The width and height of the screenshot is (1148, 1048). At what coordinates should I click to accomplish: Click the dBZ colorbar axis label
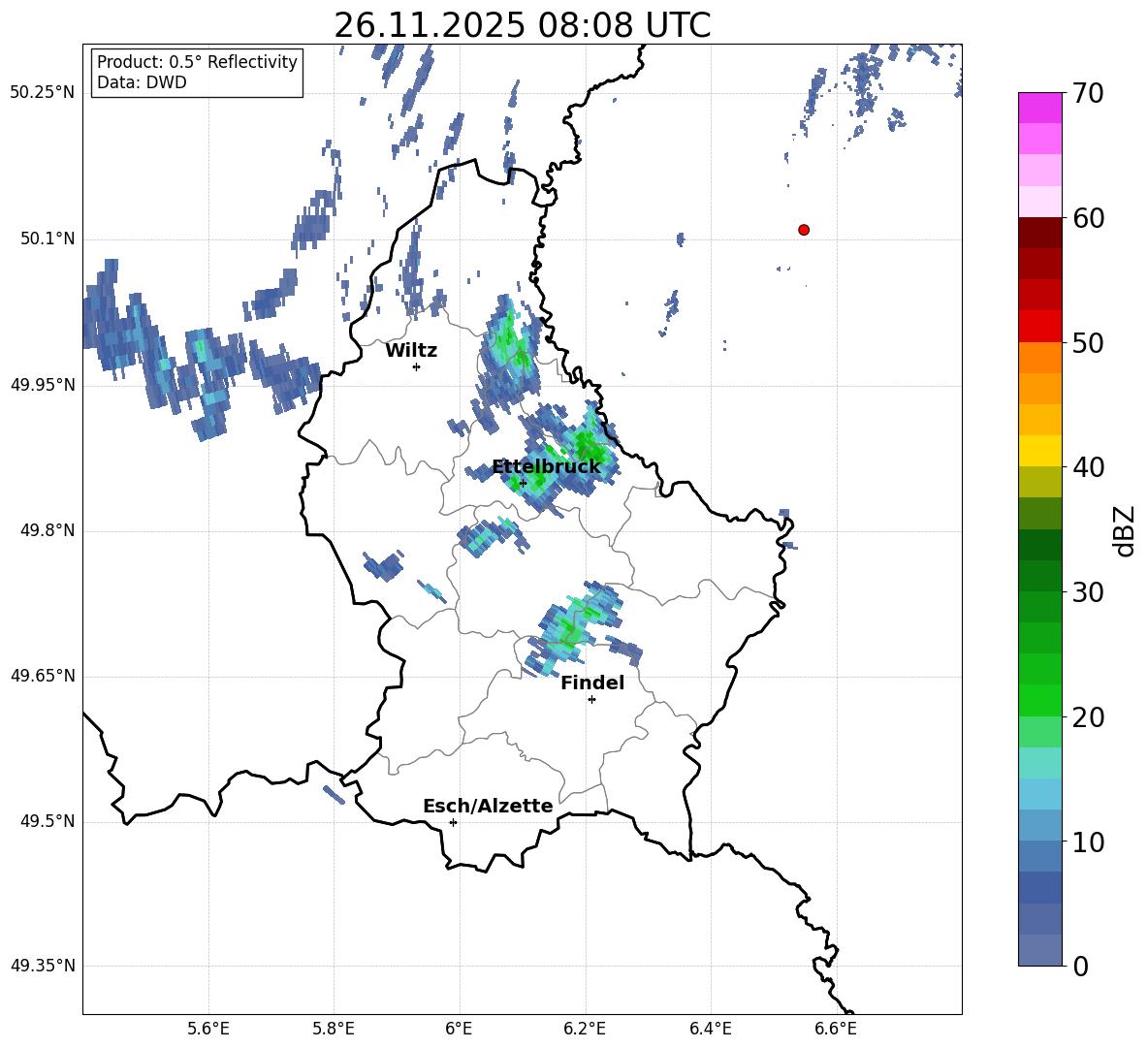(1124, 530)
